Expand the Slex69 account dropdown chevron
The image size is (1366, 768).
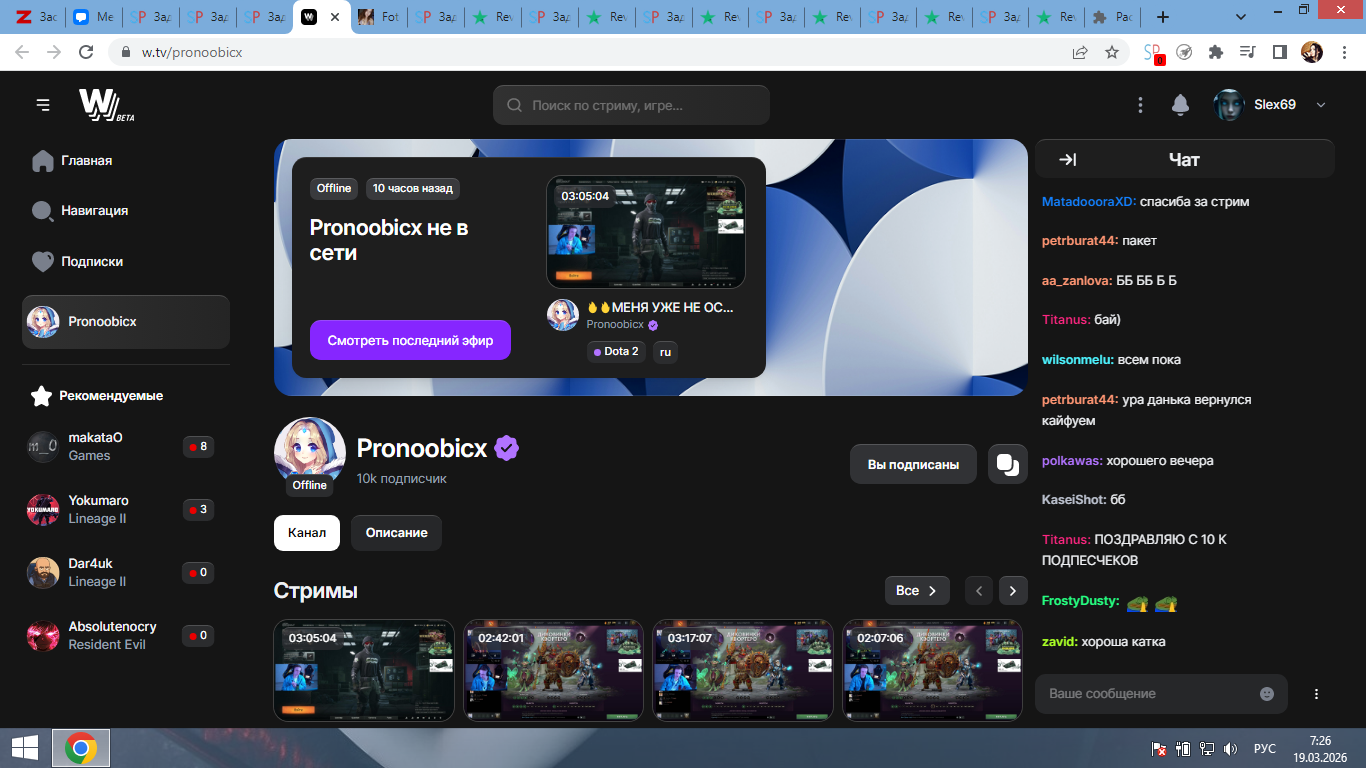point(1320,105)
